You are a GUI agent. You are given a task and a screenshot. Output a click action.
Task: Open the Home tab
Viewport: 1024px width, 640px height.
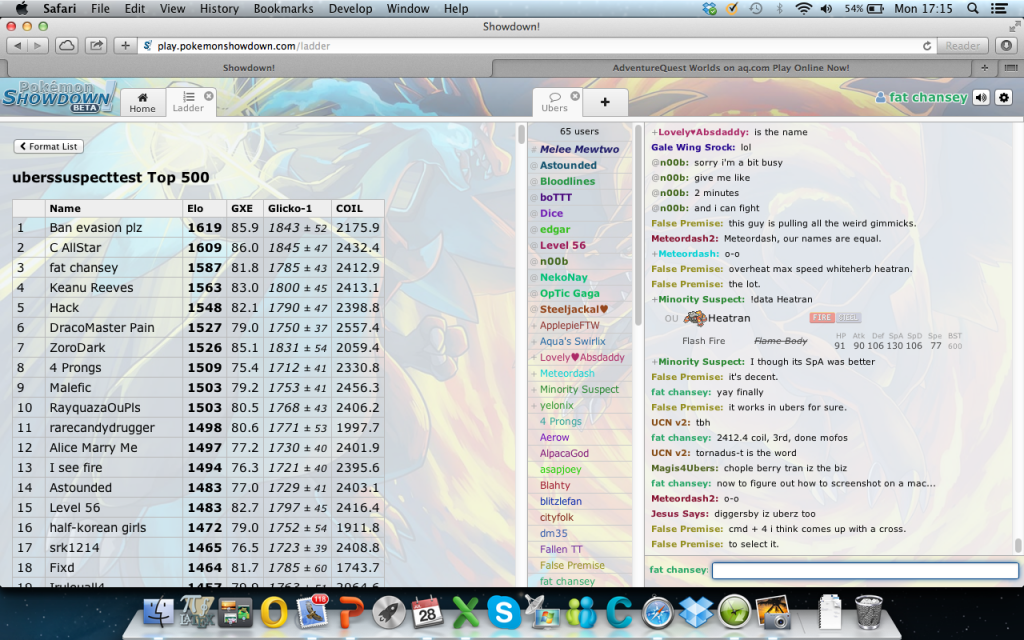(x=142, y=103)
